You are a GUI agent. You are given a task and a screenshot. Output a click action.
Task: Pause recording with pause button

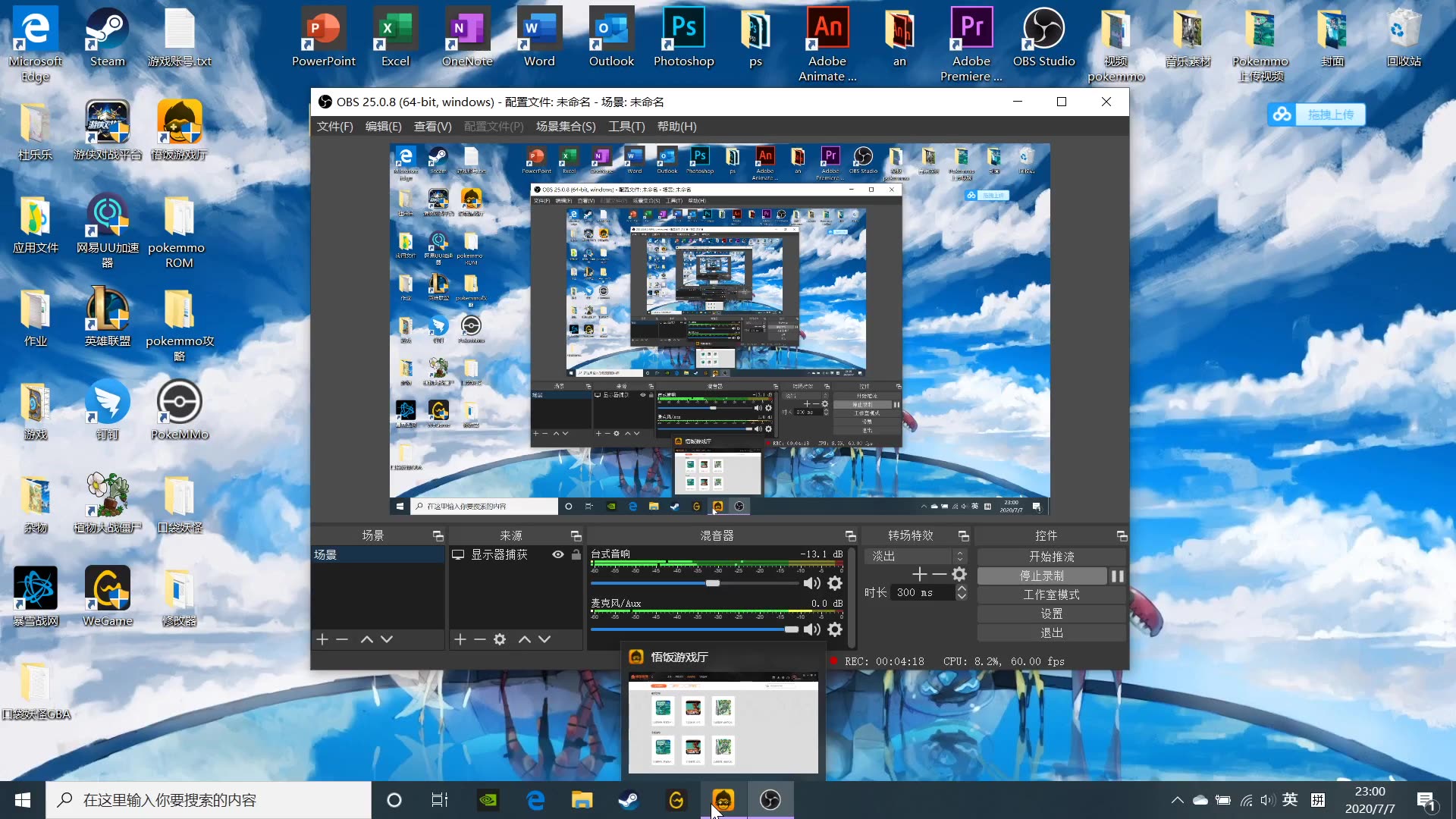pyautogui.click(x=1117, y=576)
